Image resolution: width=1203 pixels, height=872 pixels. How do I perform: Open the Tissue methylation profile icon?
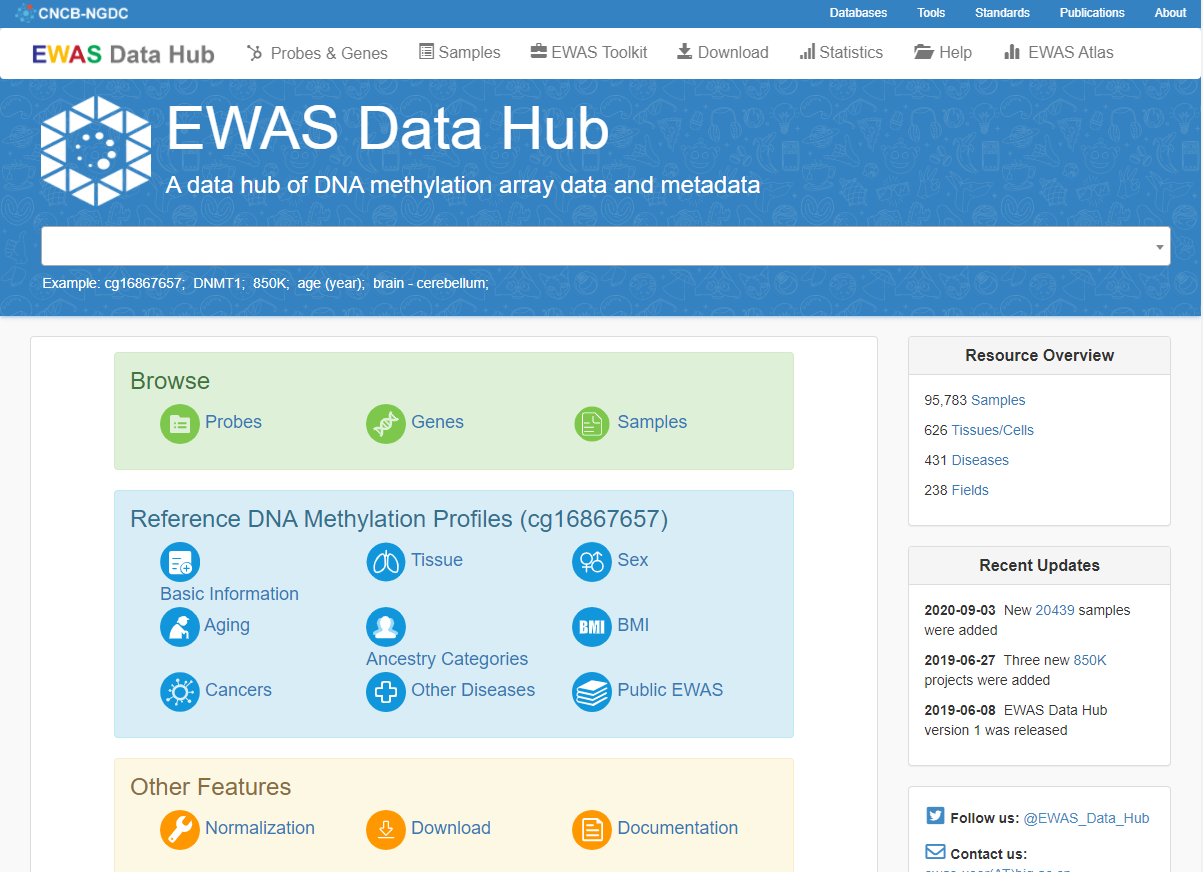(x=386, y=561)
